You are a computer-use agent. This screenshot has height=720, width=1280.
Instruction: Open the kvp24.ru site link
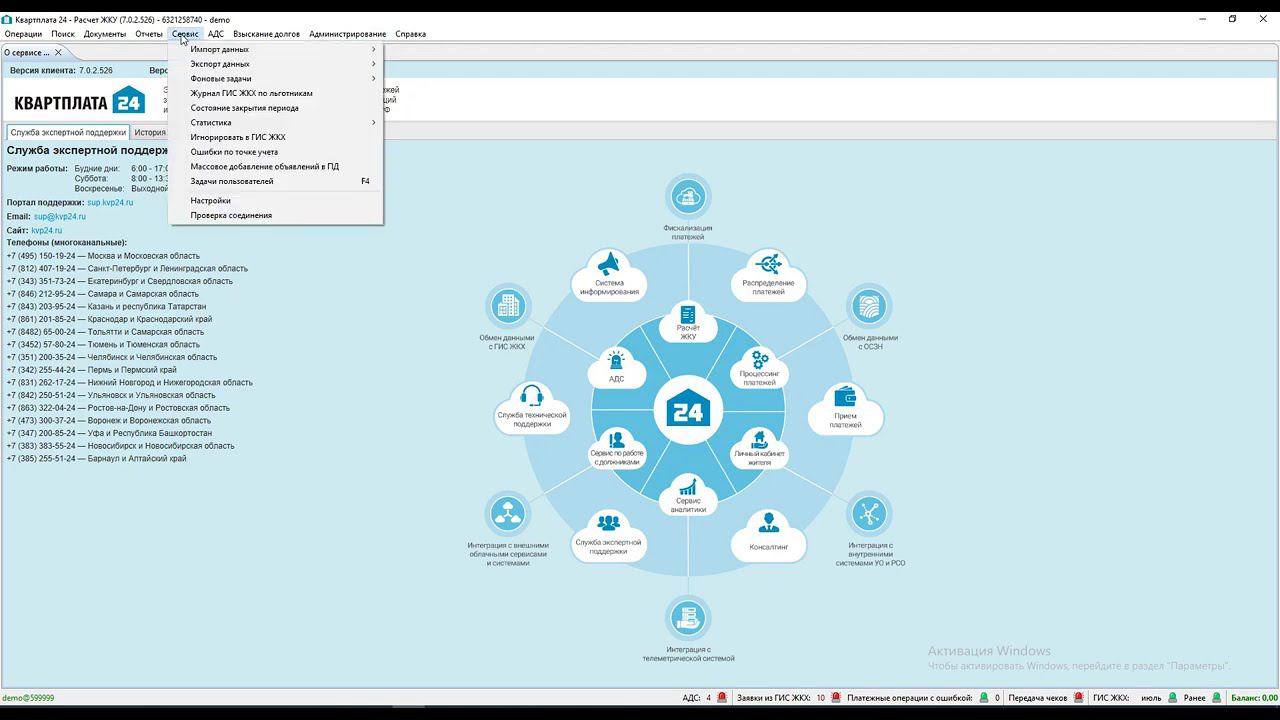pos(46,230)
